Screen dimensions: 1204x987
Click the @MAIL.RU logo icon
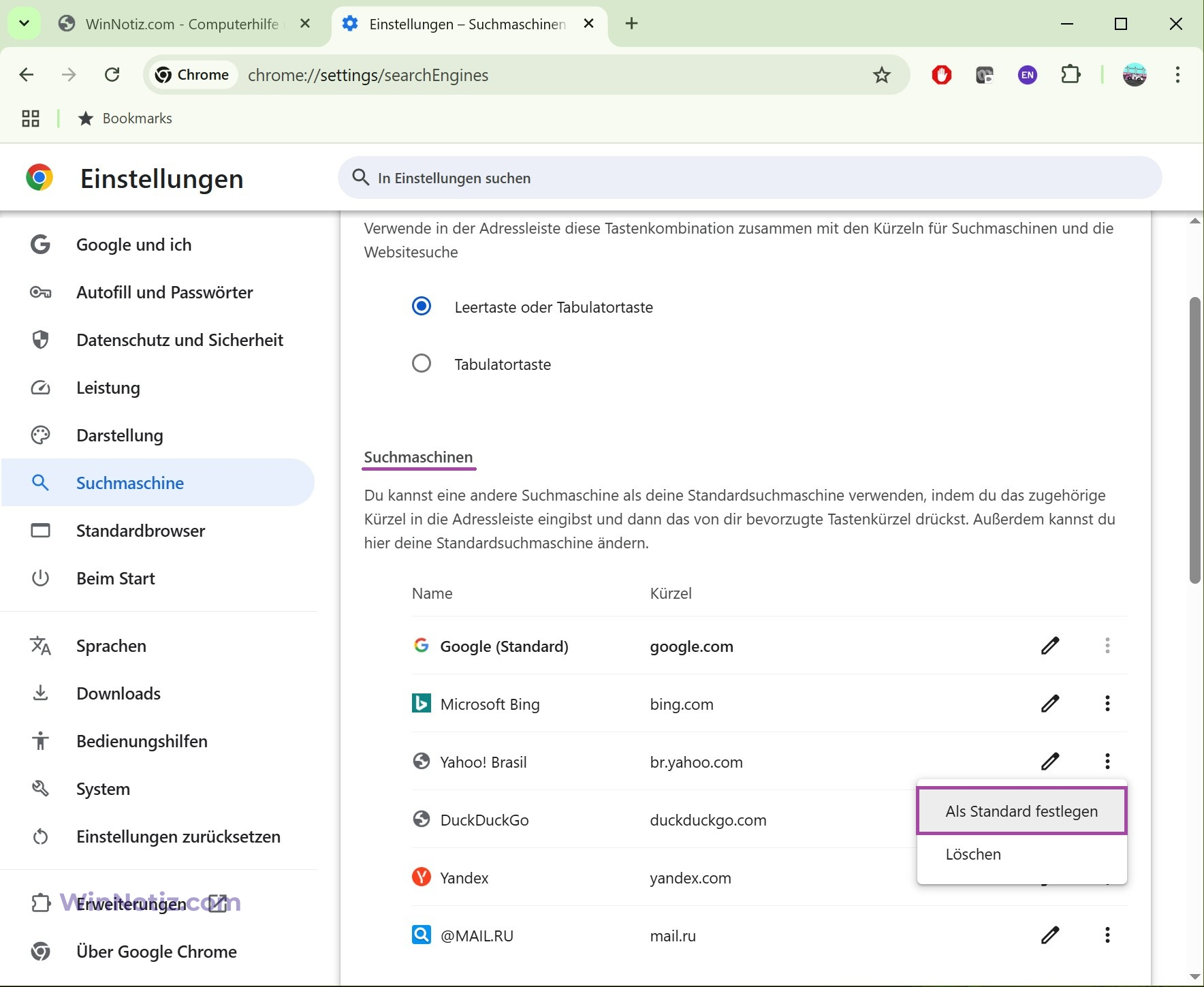pos(422,934)
